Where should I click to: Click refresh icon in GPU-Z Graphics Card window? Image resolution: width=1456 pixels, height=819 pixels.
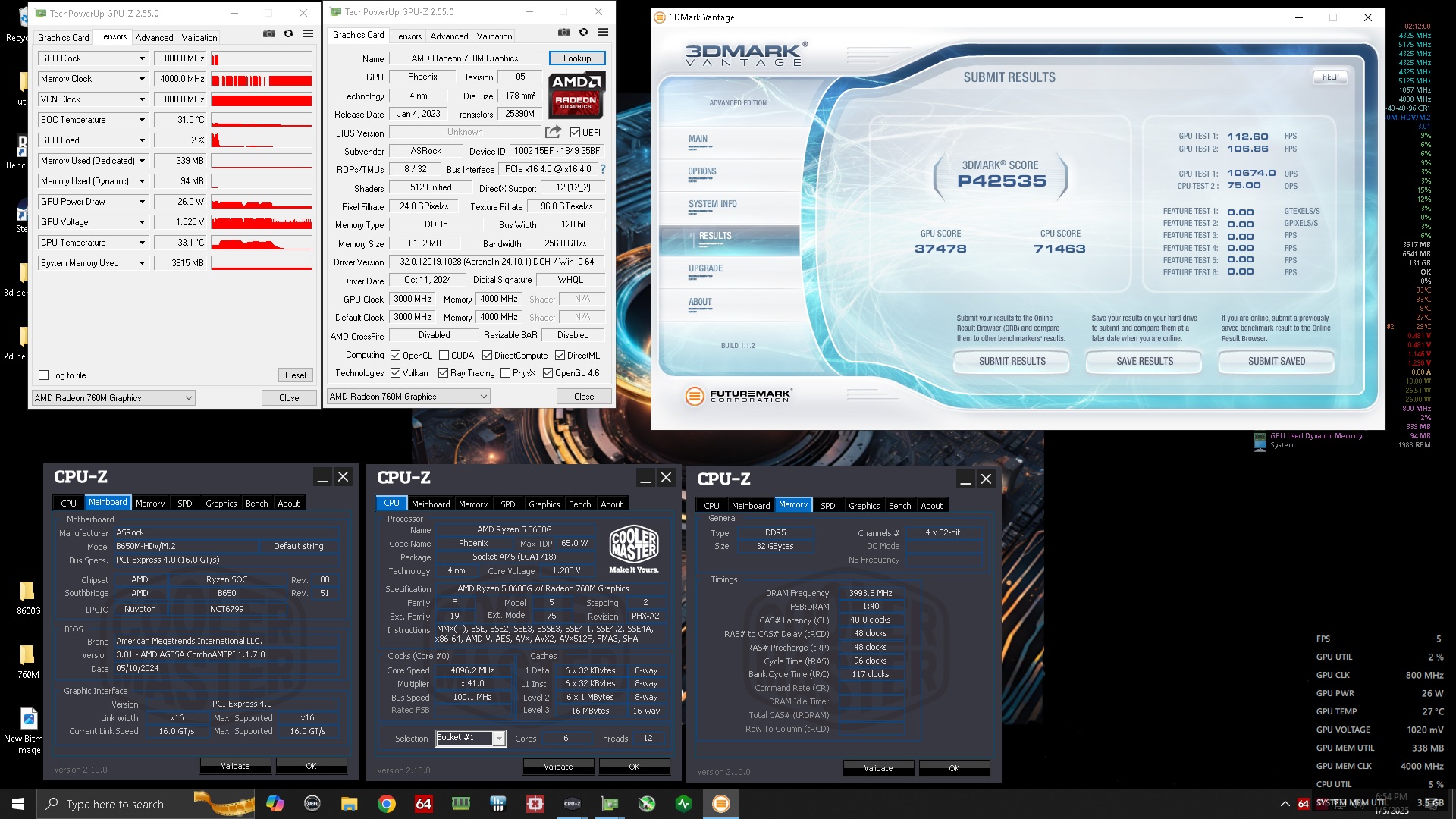583,32
